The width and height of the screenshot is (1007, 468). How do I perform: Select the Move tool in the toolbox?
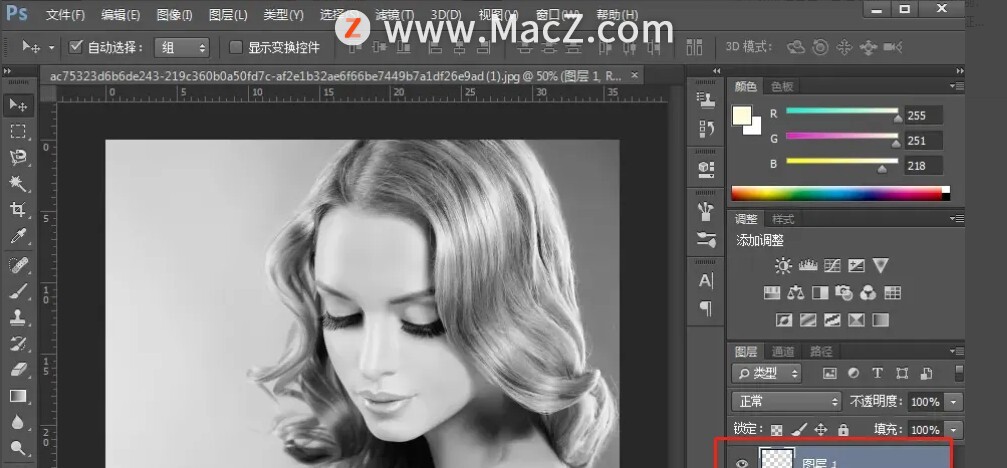18,105
